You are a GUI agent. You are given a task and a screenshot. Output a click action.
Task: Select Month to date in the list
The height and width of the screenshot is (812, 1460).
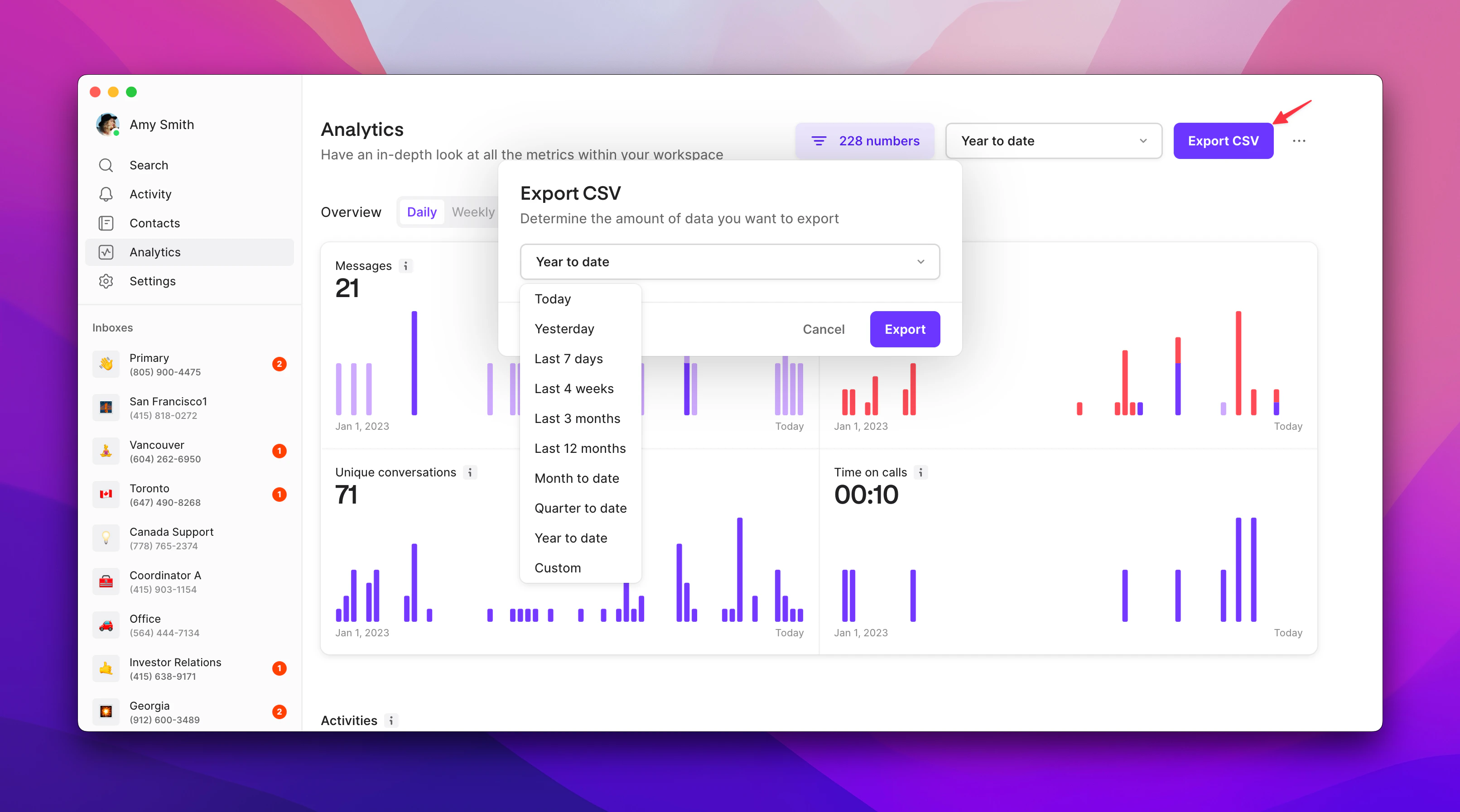(x=576, y=478)
